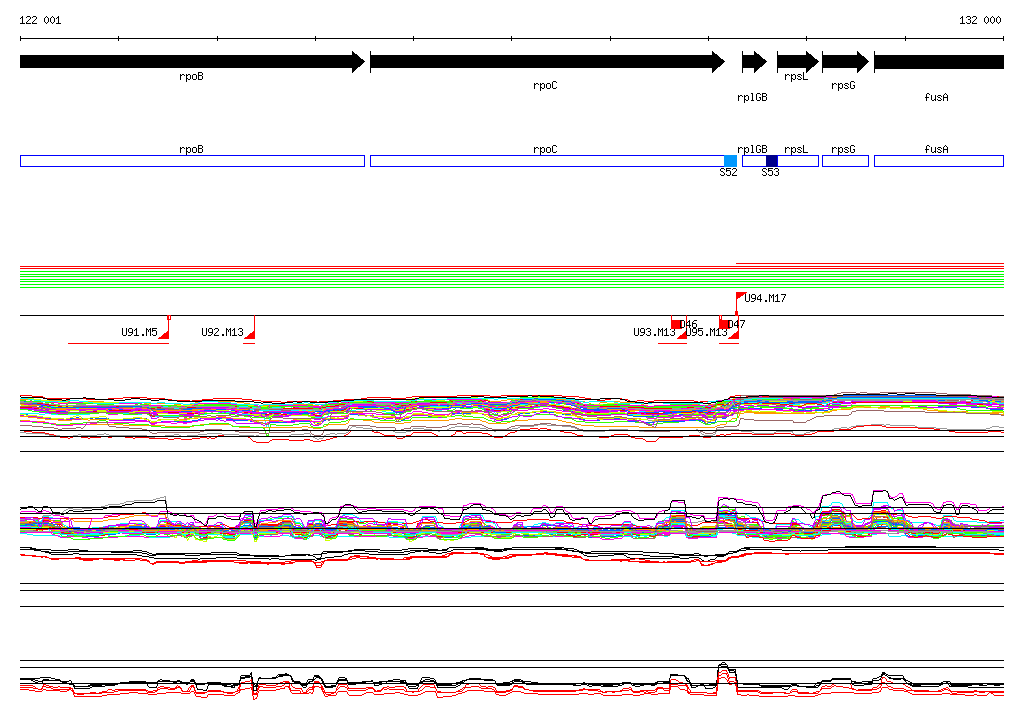The height and width of the screenshot is (714, 1024).
Task: Click the 'U92.M13' label
Action: tap(222, 333)
